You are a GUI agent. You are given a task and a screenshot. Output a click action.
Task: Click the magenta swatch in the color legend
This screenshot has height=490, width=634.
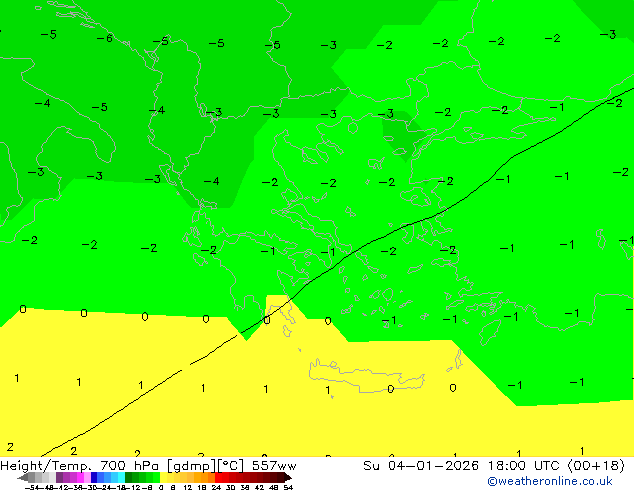tap(80, 477)
